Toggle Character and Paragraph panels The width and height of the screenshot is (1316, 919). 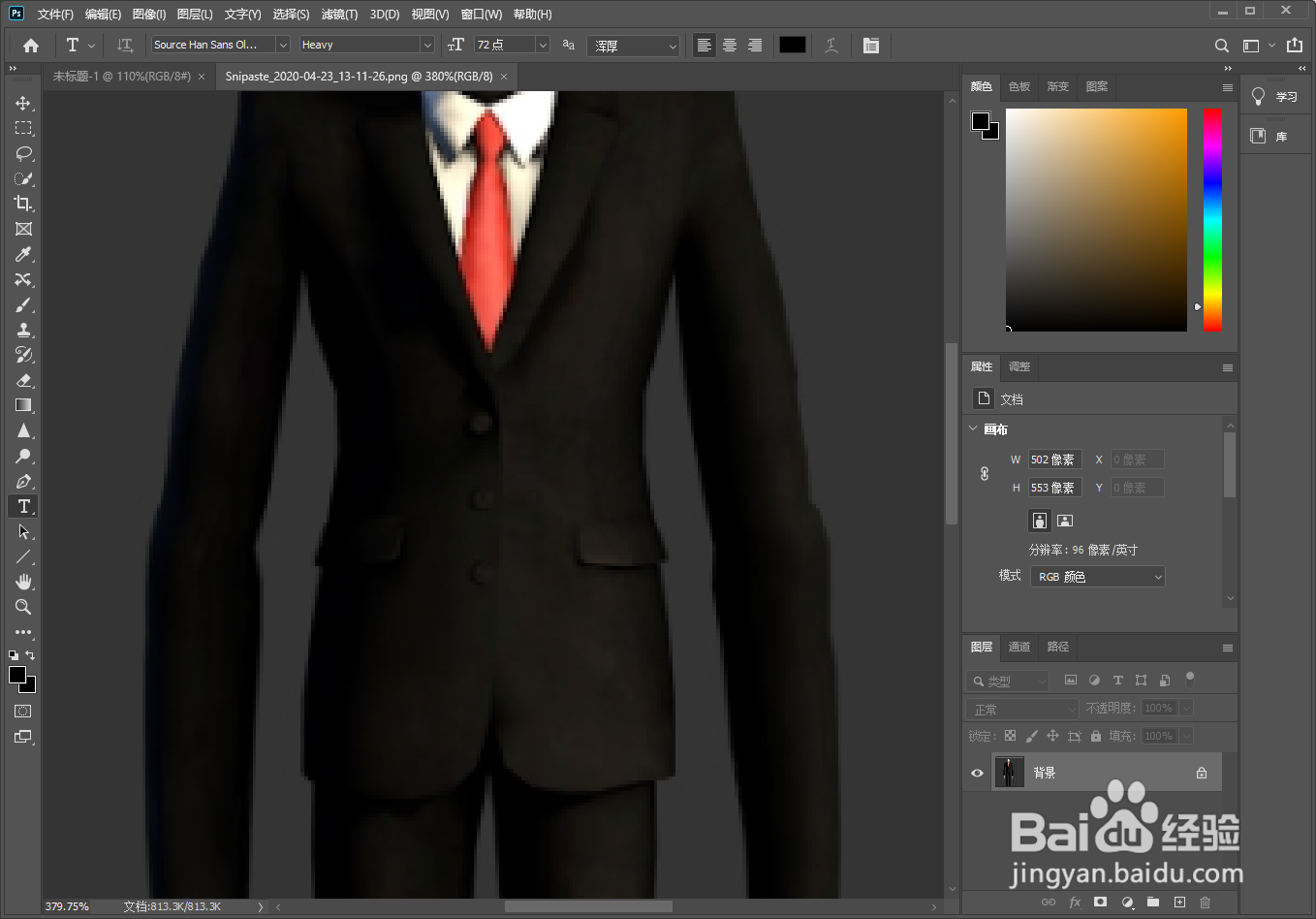pyautogui.click(x=871, y=46)
